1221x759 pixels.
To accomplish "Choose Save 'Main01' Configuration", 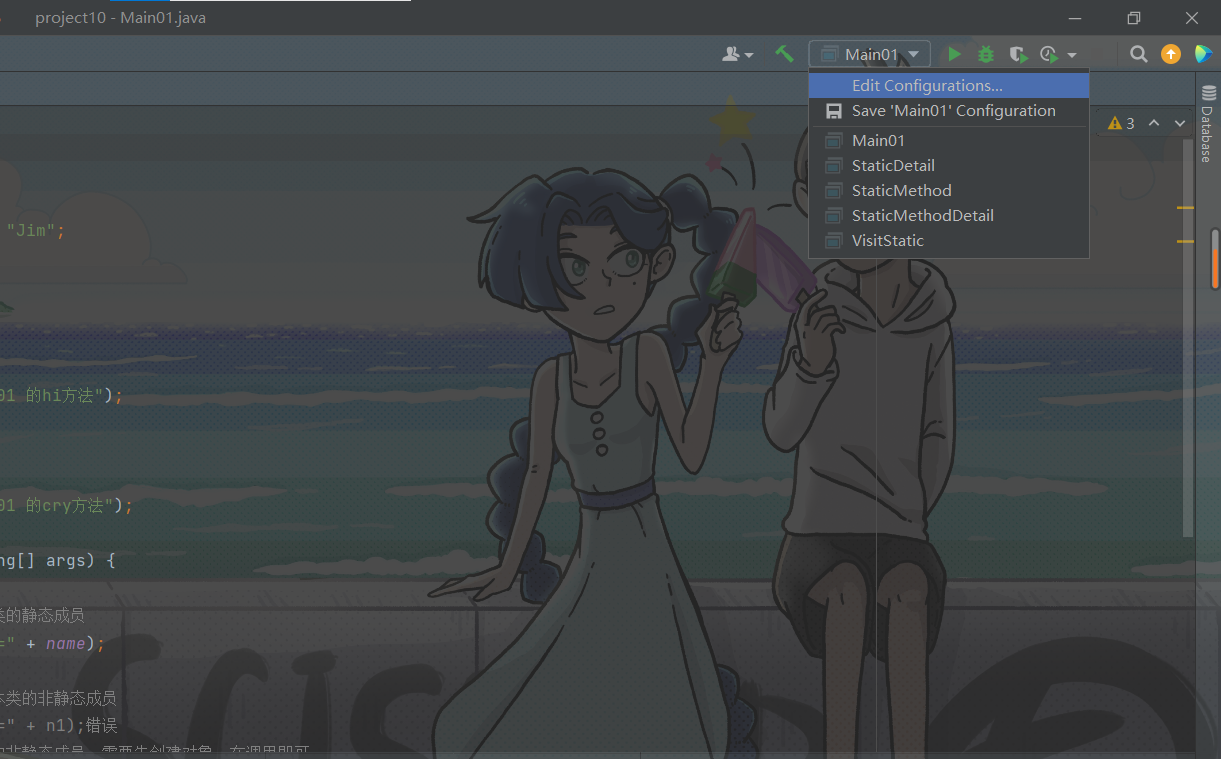I will pyautogui.click(x=948, y=110).
